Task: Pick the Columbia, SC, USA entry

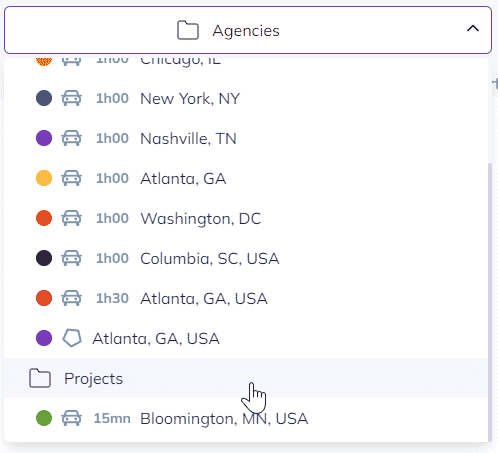Action: pos(246,258)
